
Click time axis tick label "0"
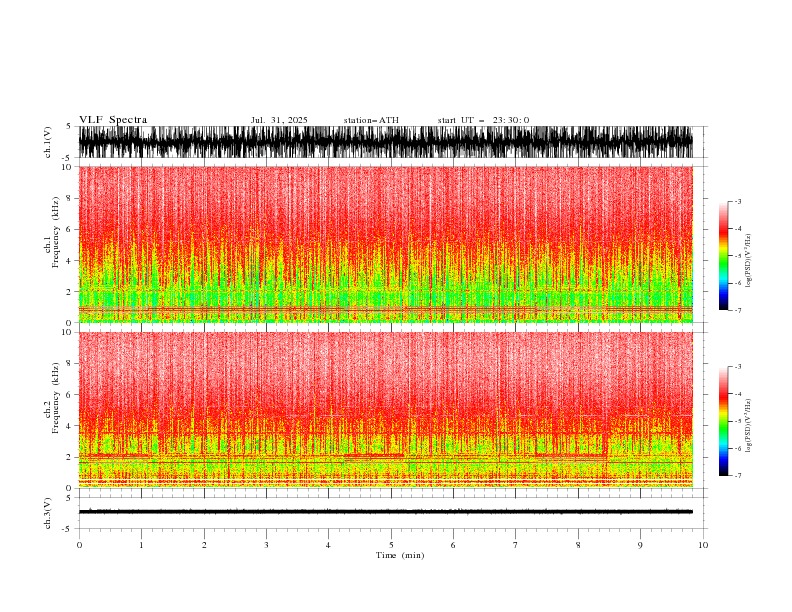pyautogui.click(x=79, y=545)
